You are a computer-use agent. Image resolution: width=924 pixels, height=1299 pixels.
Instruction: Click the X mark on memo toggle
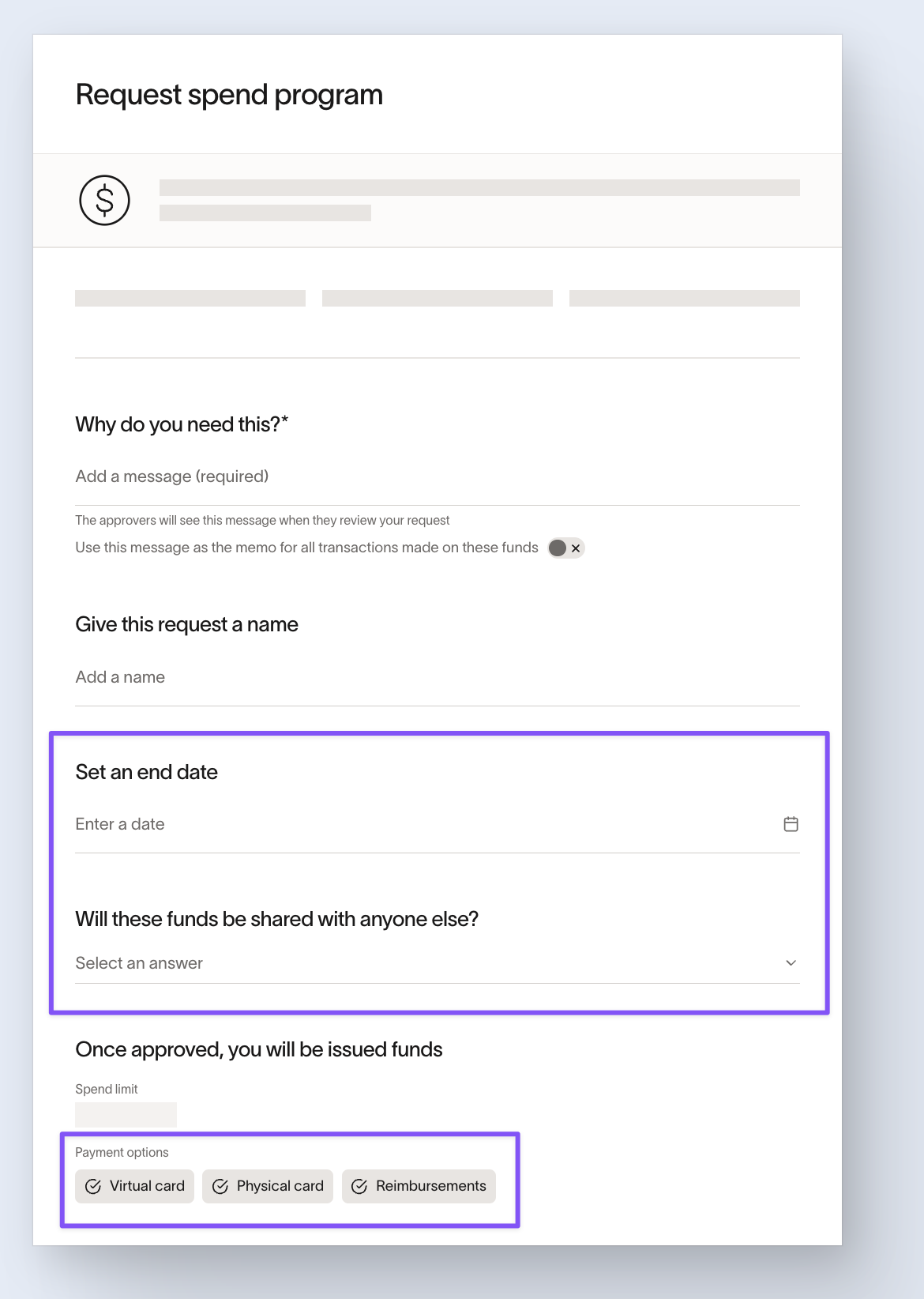pyautogui.click(x=576, y=548)
